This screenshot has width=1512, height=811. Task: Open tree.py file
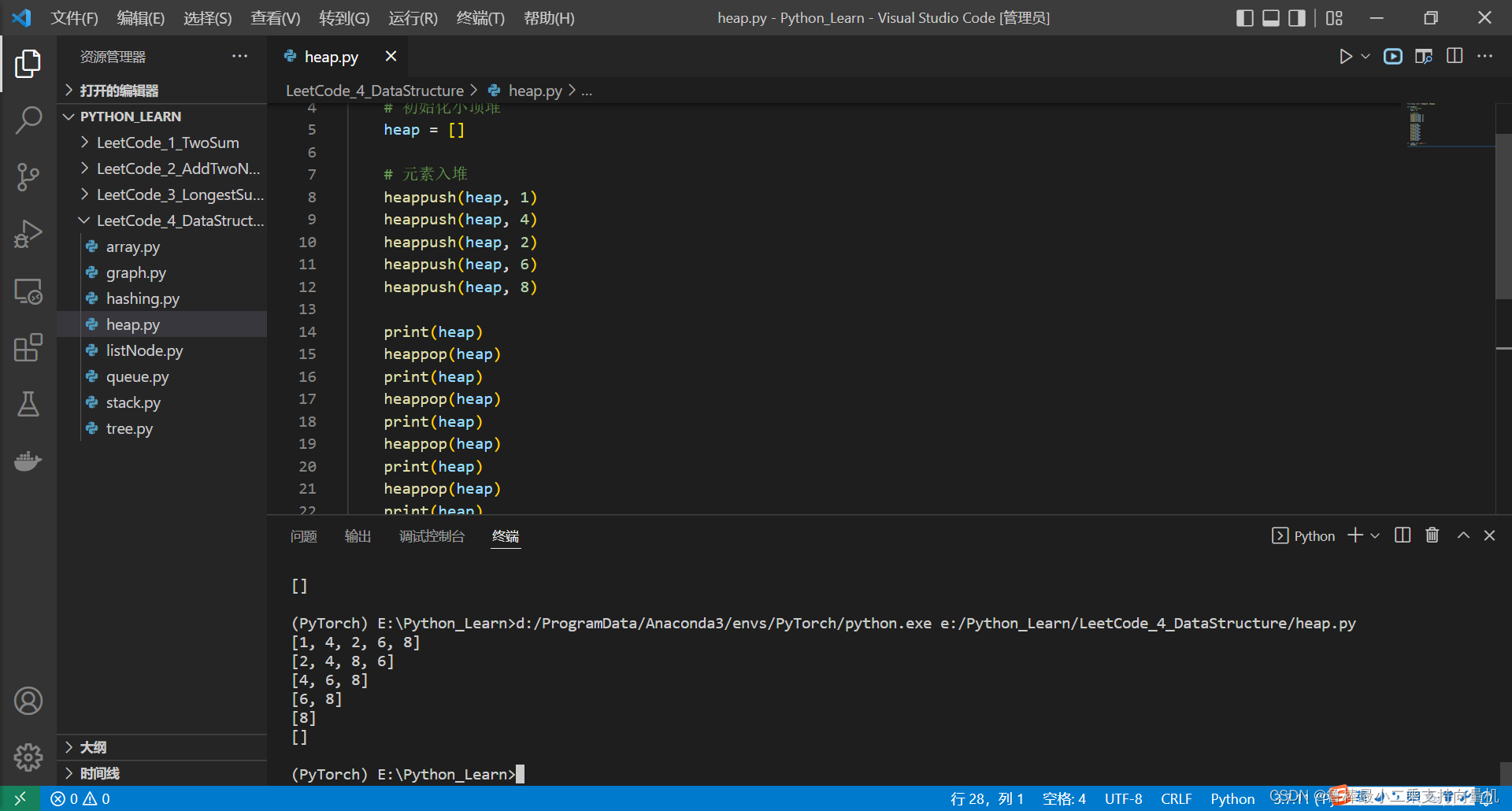point(162,428)
